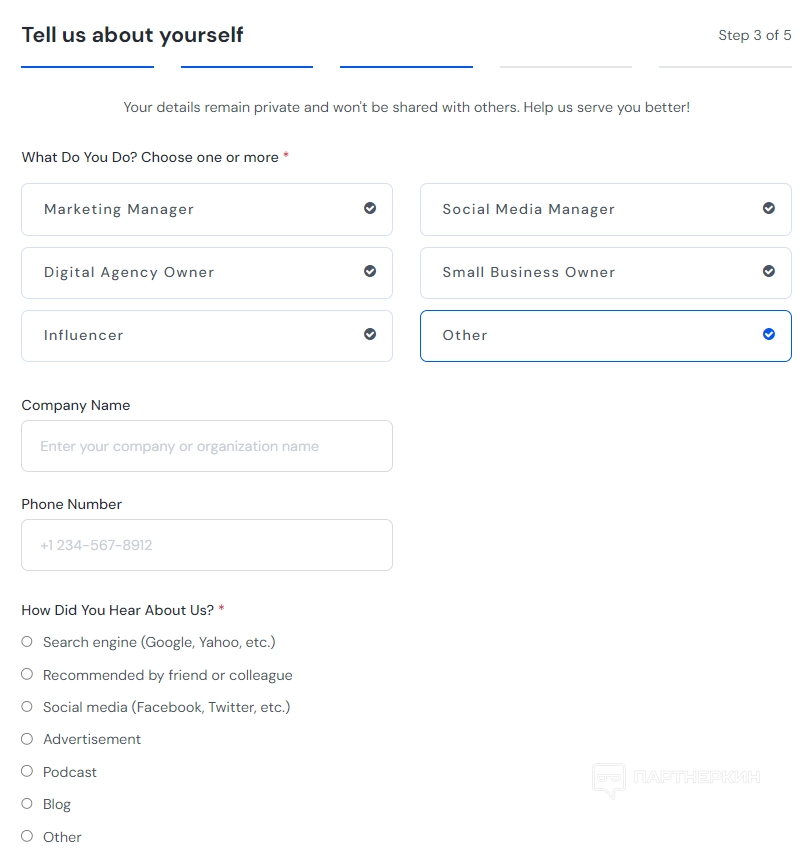Choose Blog as referral source
The image size is (811, 851).
[27, 804]
